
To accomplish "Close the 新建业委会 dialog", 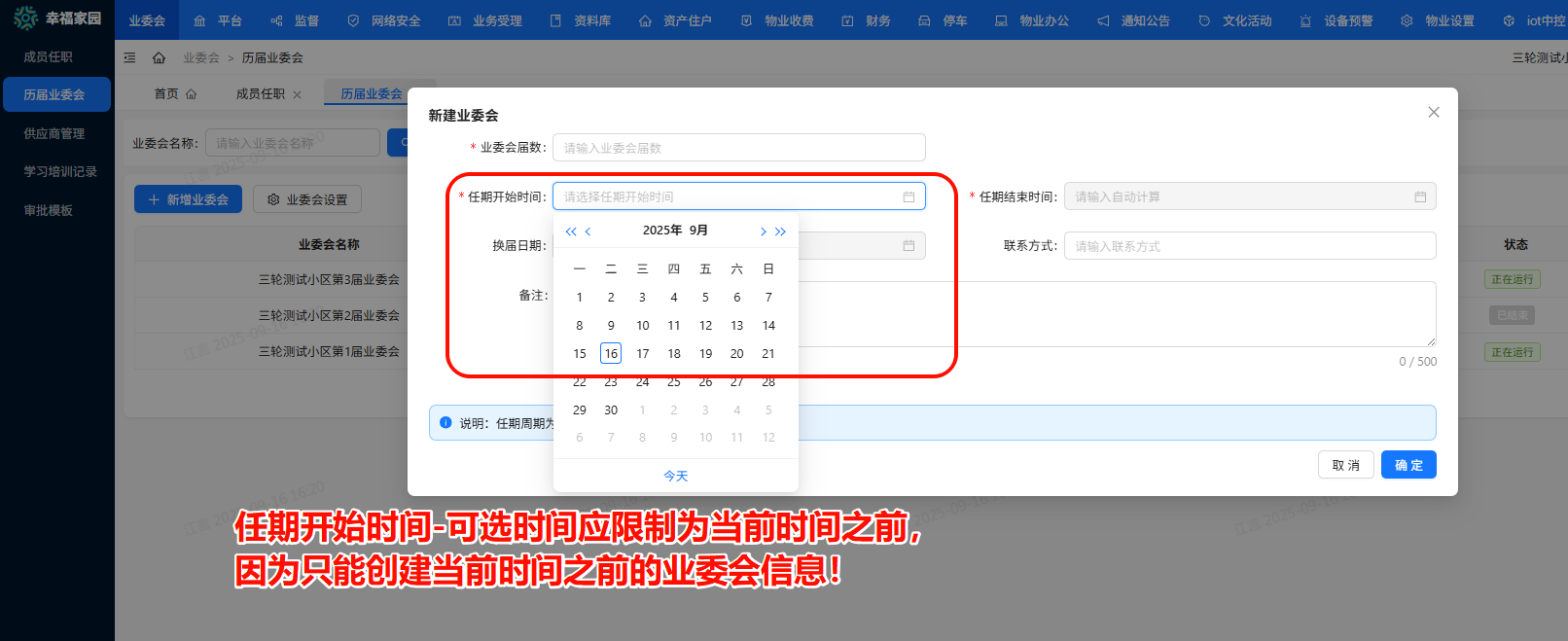I will click(1434, 112).
